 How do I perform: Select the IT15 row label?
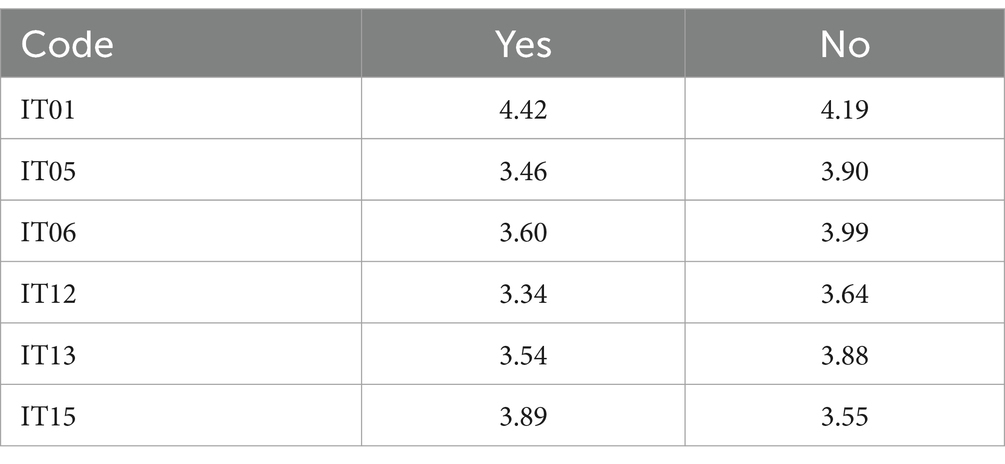click(48, 417)
